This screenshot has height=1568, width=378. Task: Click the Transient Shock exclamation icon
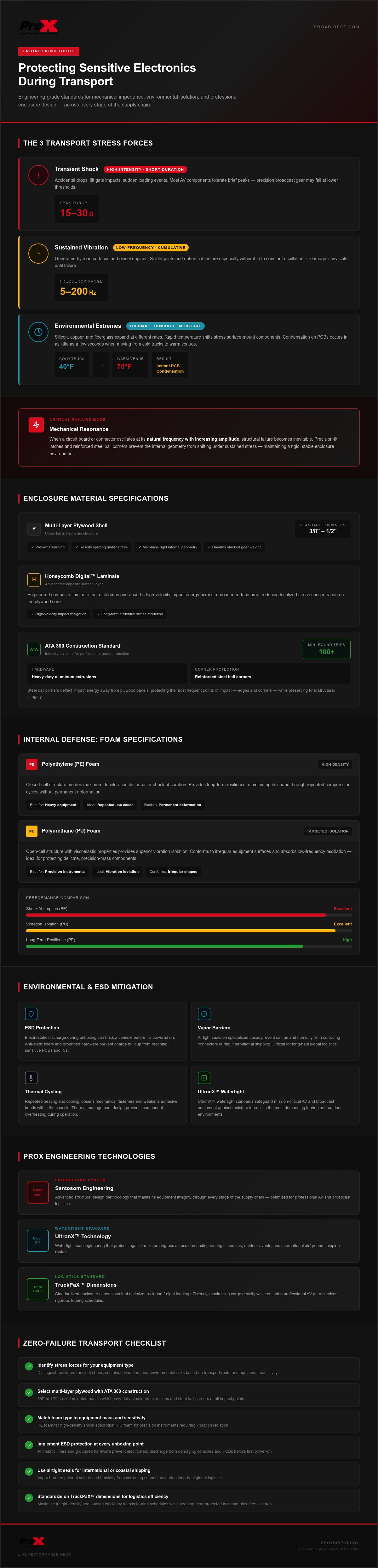tap(38, 175)
